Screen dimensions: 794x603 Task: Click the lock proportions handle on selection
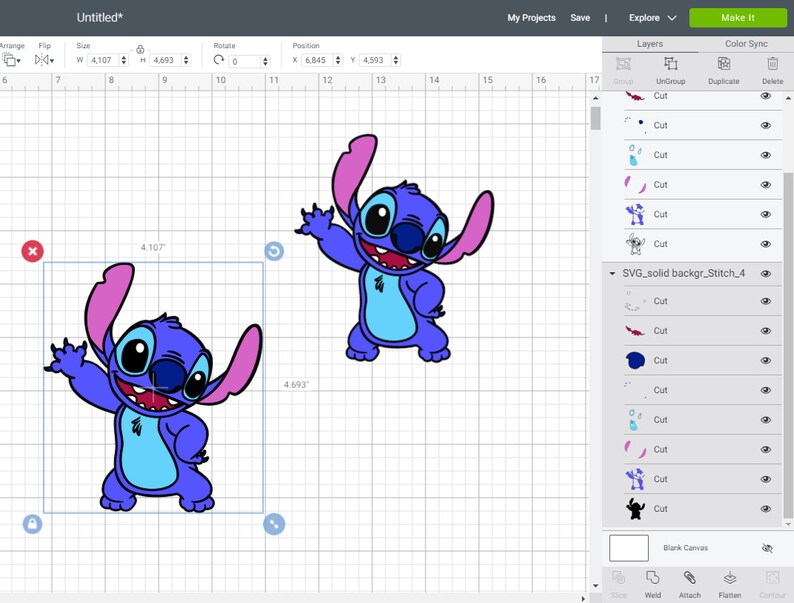point(32,524)
